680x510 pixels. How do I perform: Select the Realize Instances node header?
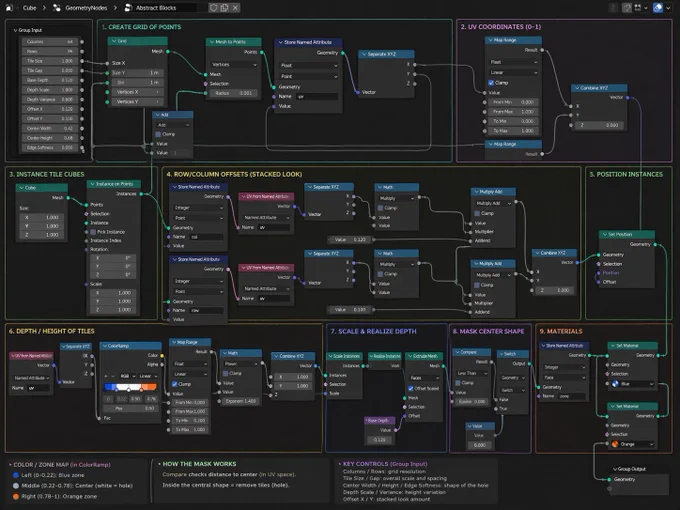coord(385,356)
